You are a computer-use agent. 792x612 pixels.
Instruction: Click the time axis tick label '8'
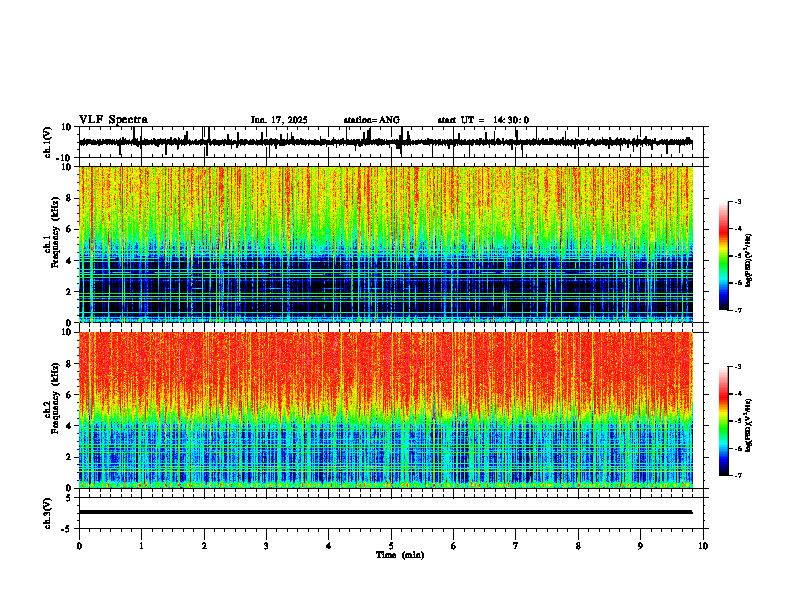point(578,546)
